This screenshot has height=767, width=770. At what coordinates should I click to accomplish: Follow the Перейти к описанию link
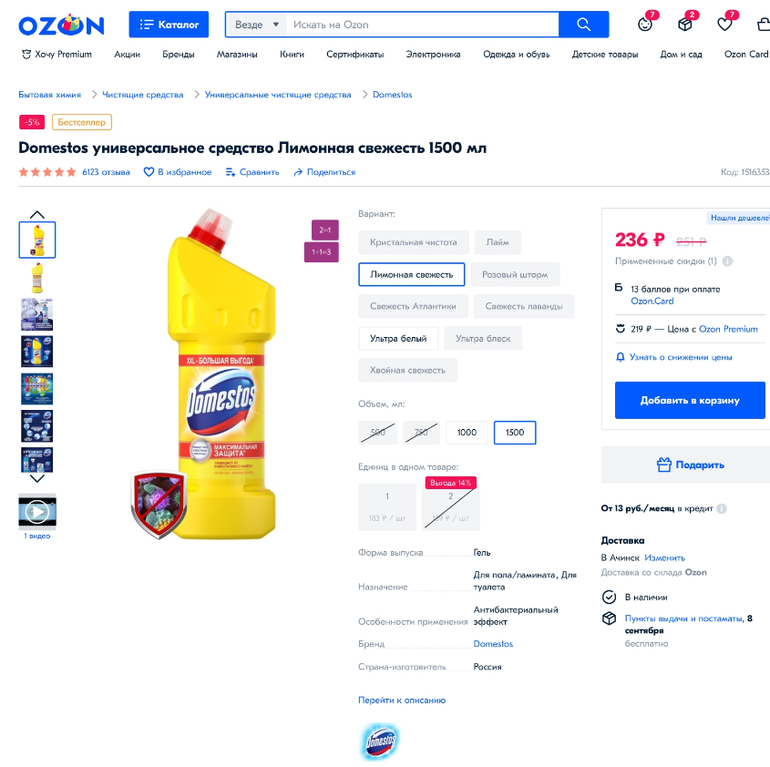point(402,700)
